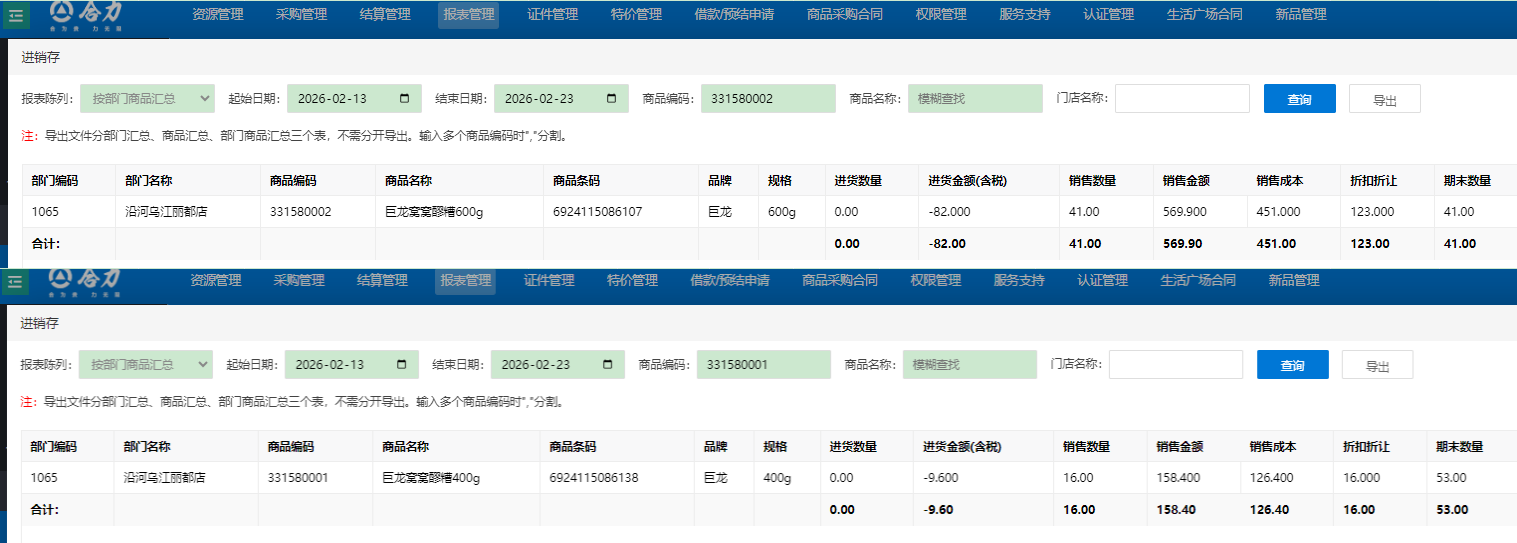Click 商品编码 field containing 331580002

[x=767, y=99]
